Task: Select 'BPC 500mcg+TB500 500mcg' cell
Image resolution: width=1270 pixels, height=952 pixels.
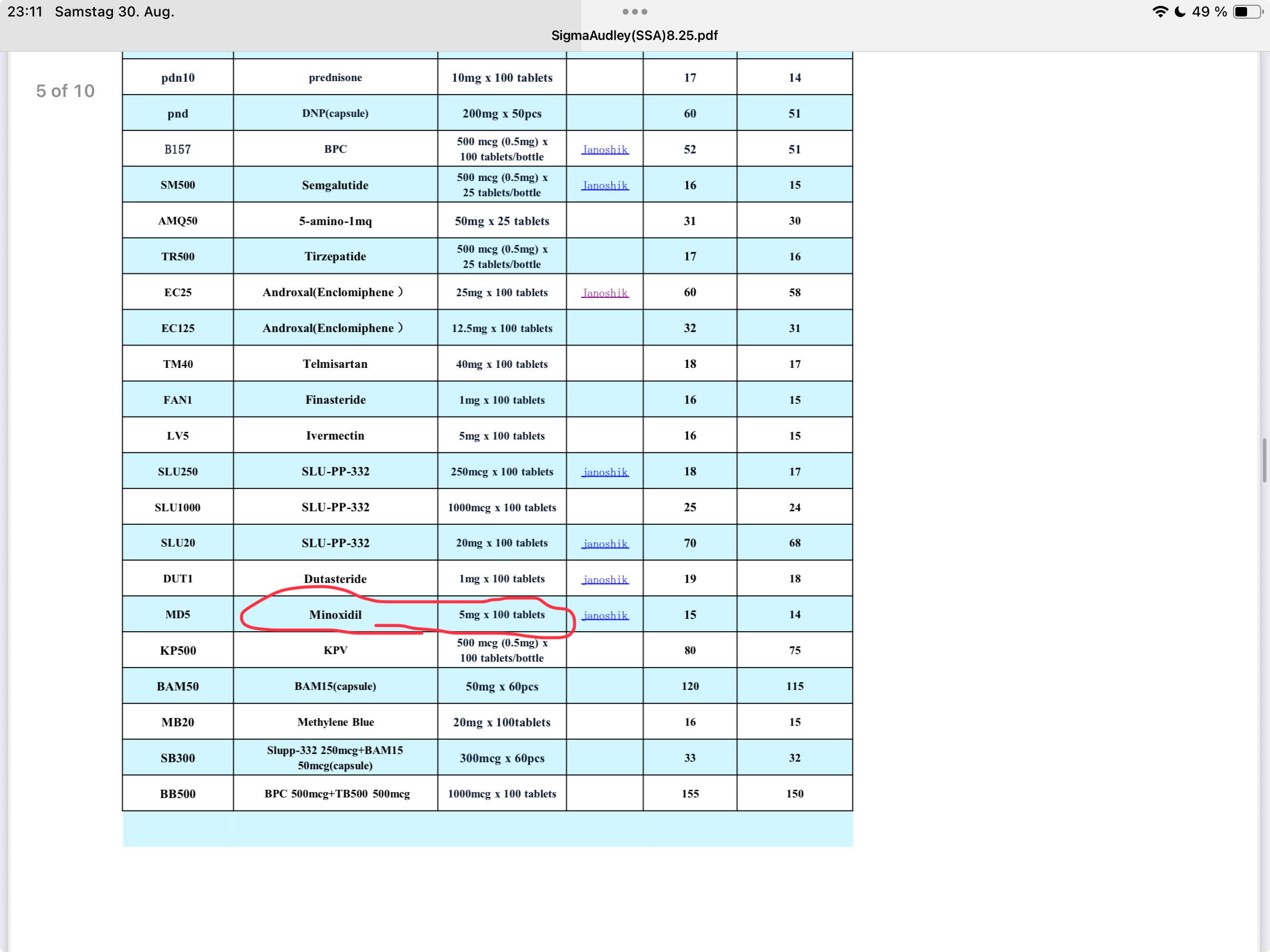Action: pos(335,794)
